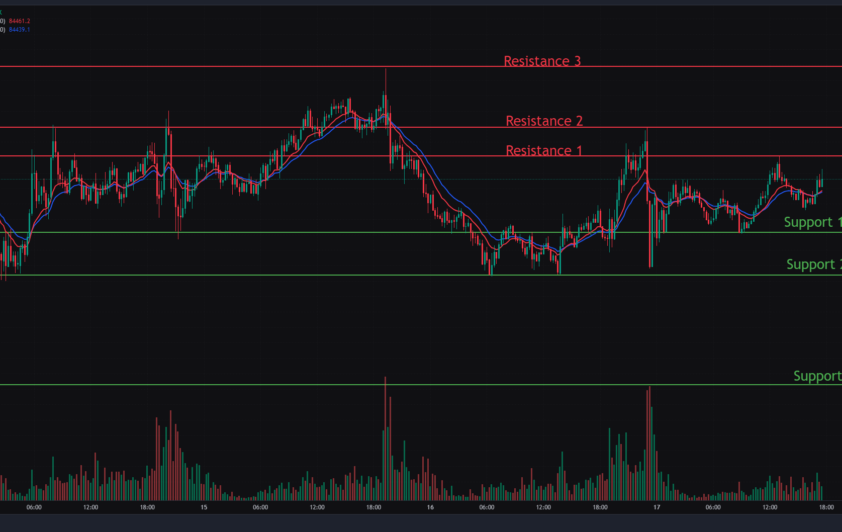Select the Support 1 label
842x532 pixels.
tap(812, 222)
